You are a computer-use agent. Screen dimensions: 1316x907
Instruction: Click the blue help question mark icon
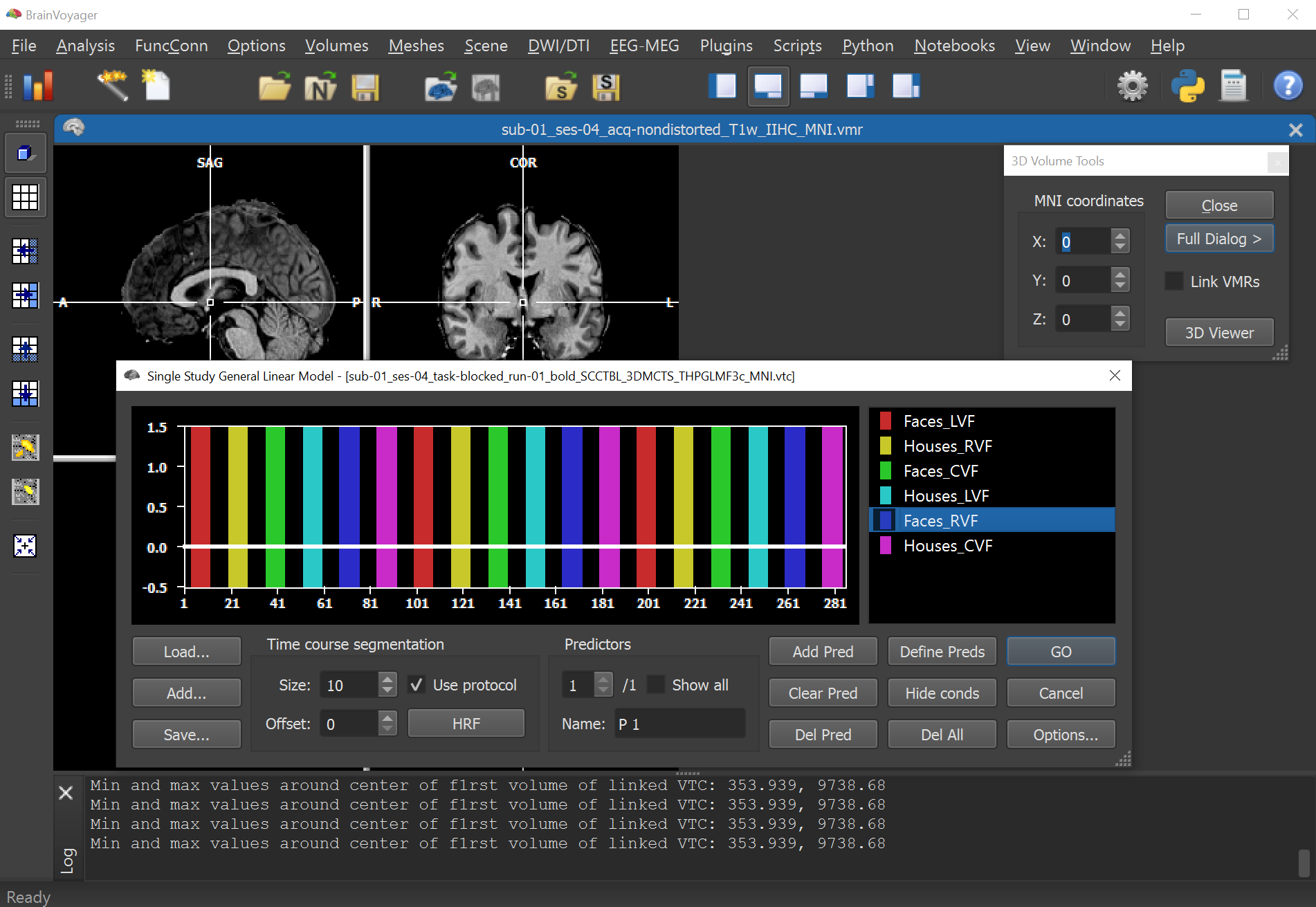pyautogui.click(x=1288, y=86)
